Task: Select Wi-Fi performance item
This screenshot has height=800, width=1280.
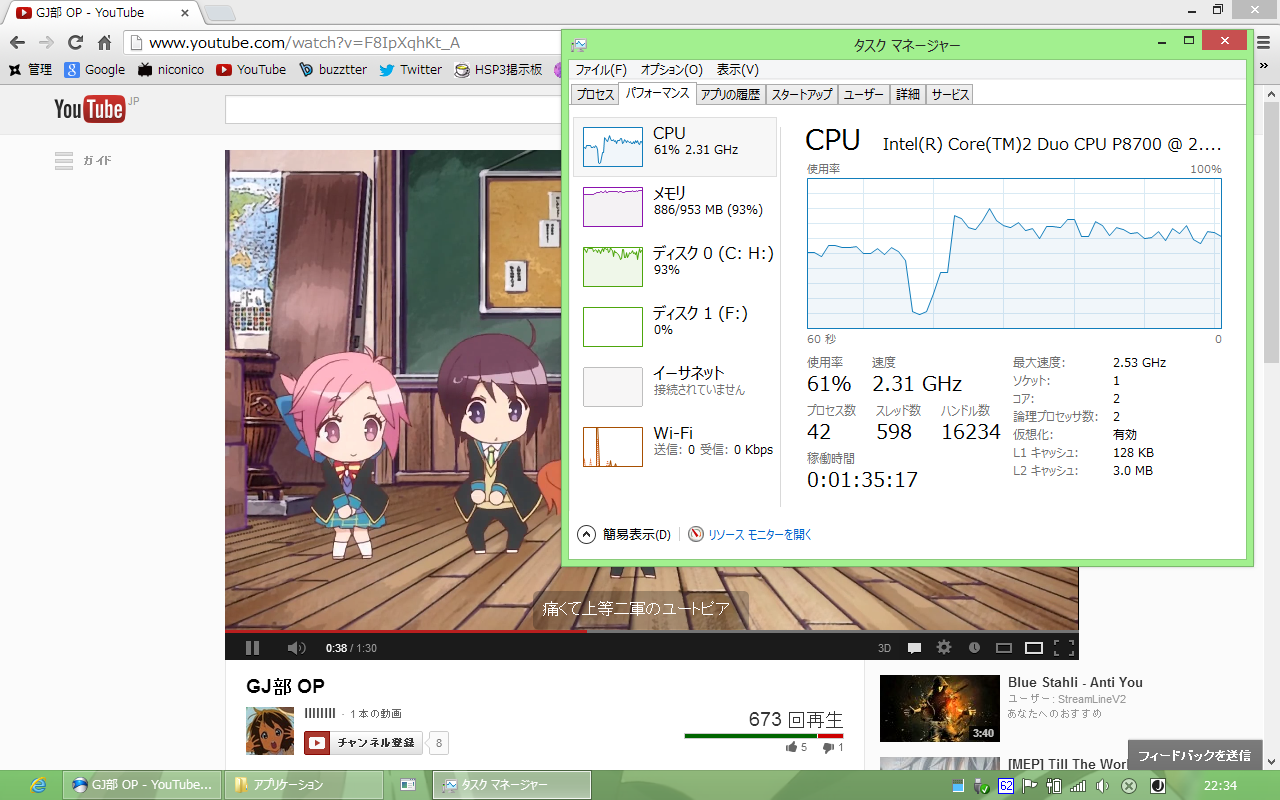Action: tap(676, 447)
